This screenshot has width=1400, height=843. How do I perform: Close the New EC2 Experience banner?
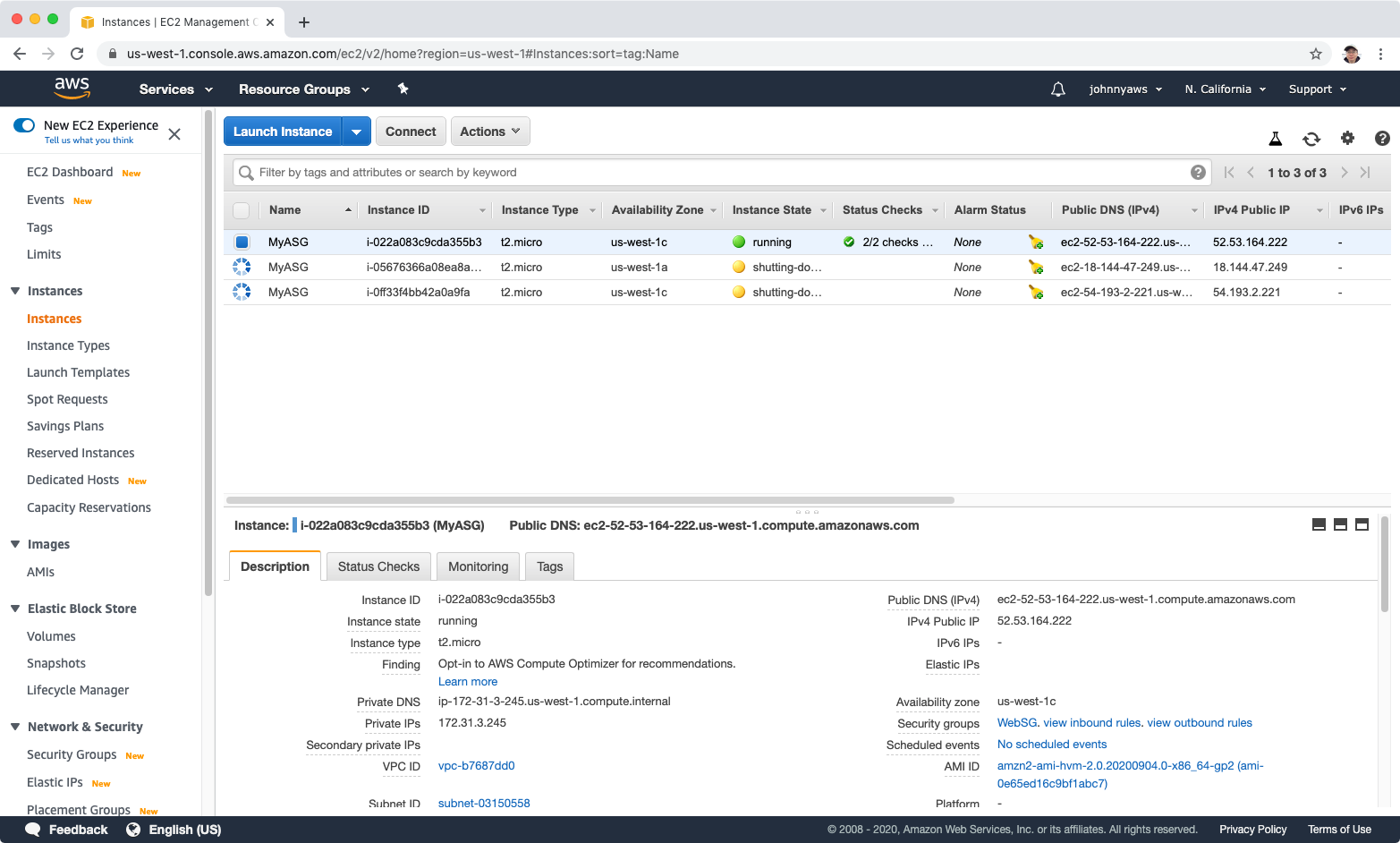tap(174, 133)
